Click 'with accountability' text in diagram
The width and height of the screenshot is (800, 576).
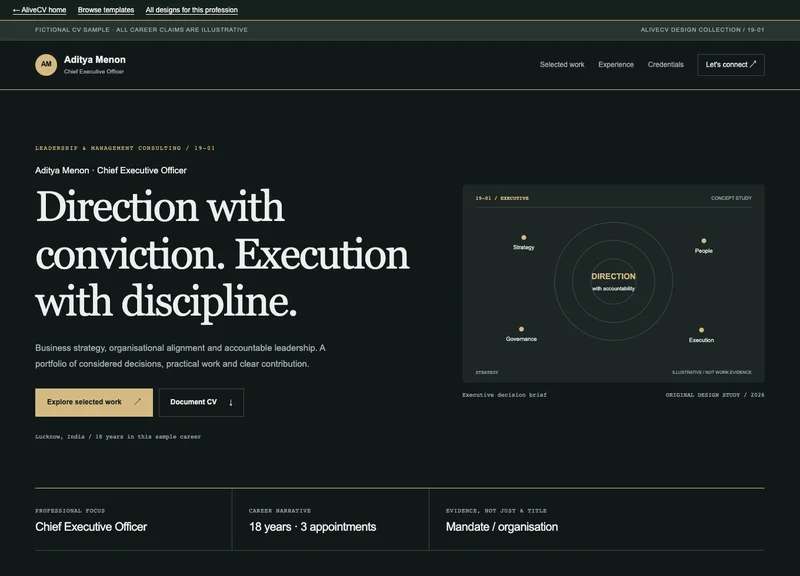(x=613, y=289)
